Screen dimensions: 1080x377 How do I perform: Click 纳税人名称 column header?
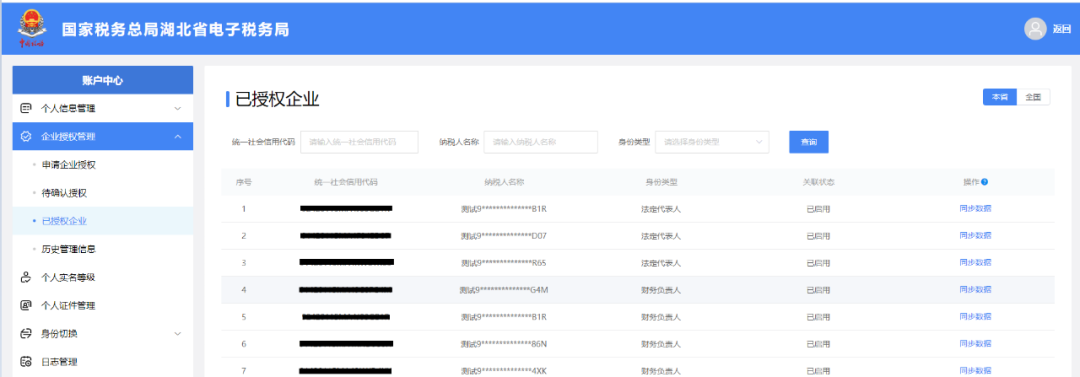coord(504,182)
